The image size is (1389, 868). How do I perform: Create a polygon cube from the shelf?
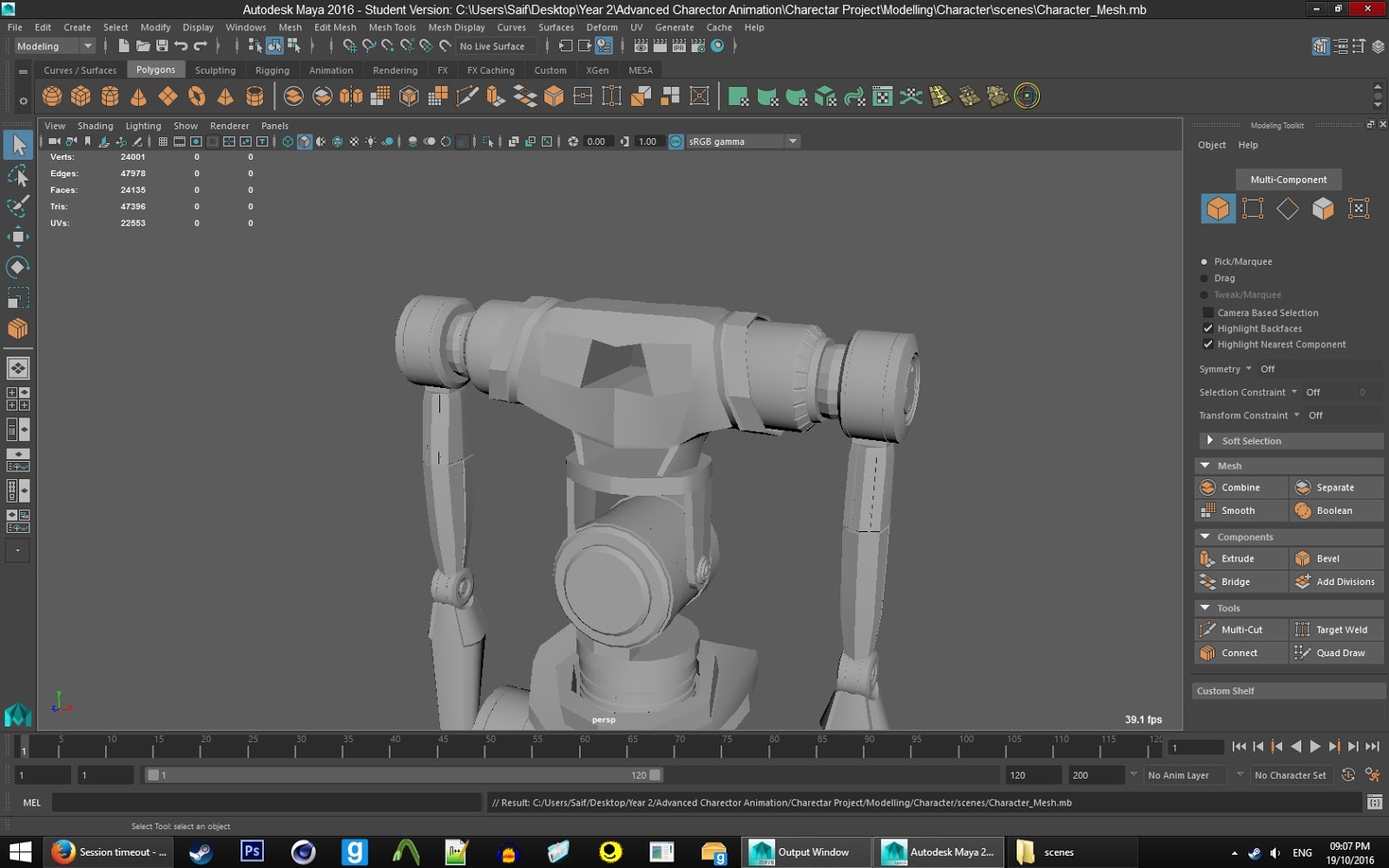[x=82, y=95]
